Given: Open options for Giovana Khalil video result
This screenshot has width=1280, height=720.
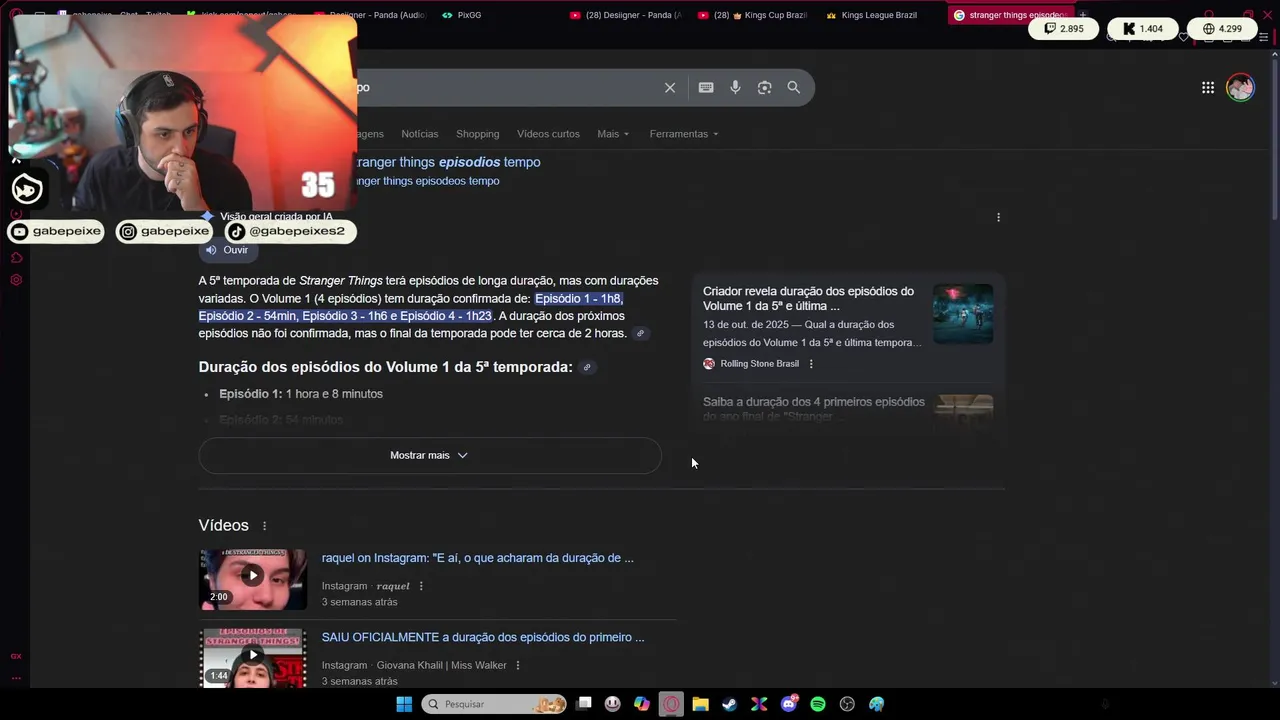Looking at the screenshot, I should (x=518, y=665).
